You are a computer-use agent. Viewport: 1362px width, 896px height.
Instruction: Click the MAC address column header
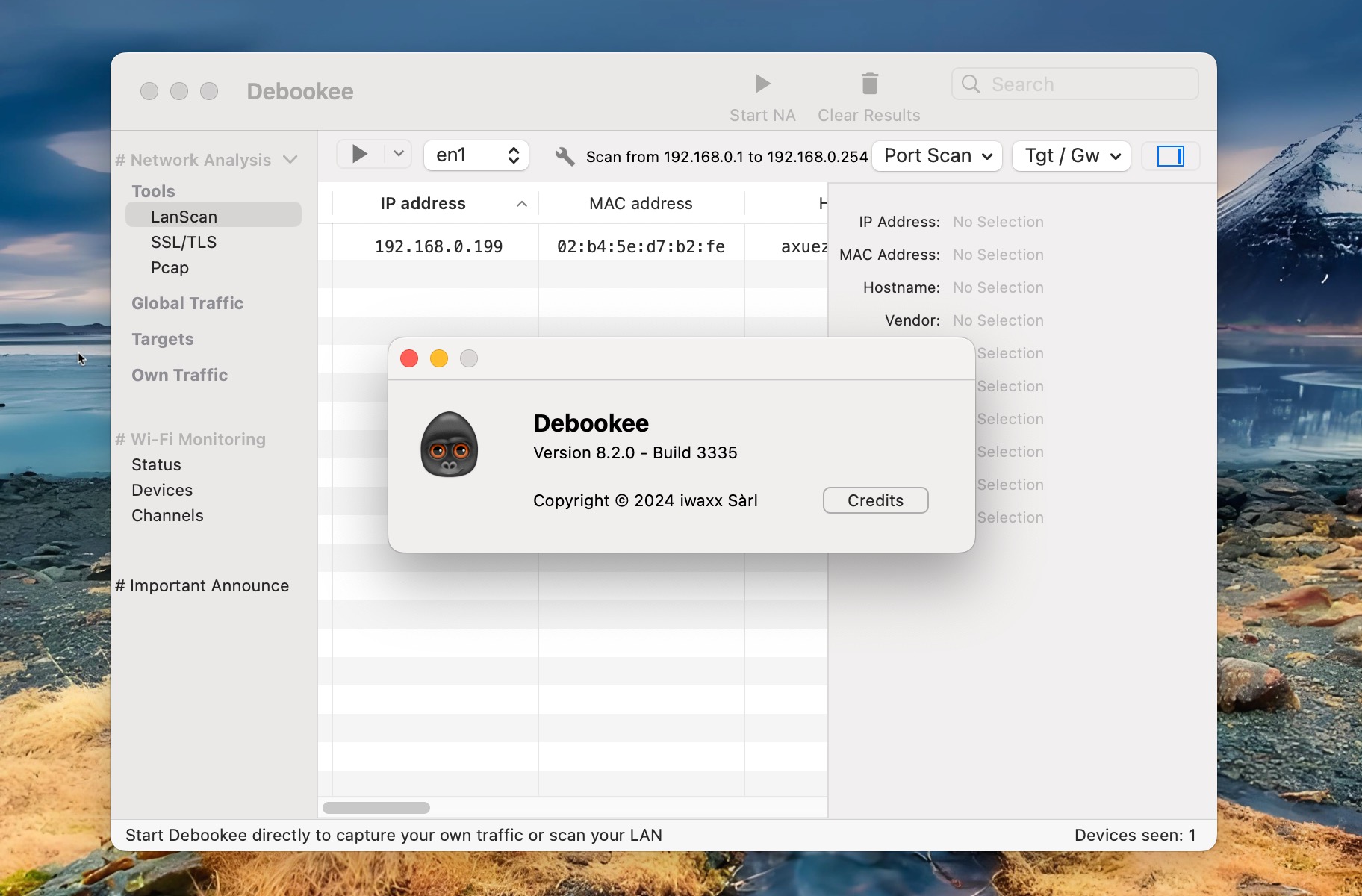[641, 203]
